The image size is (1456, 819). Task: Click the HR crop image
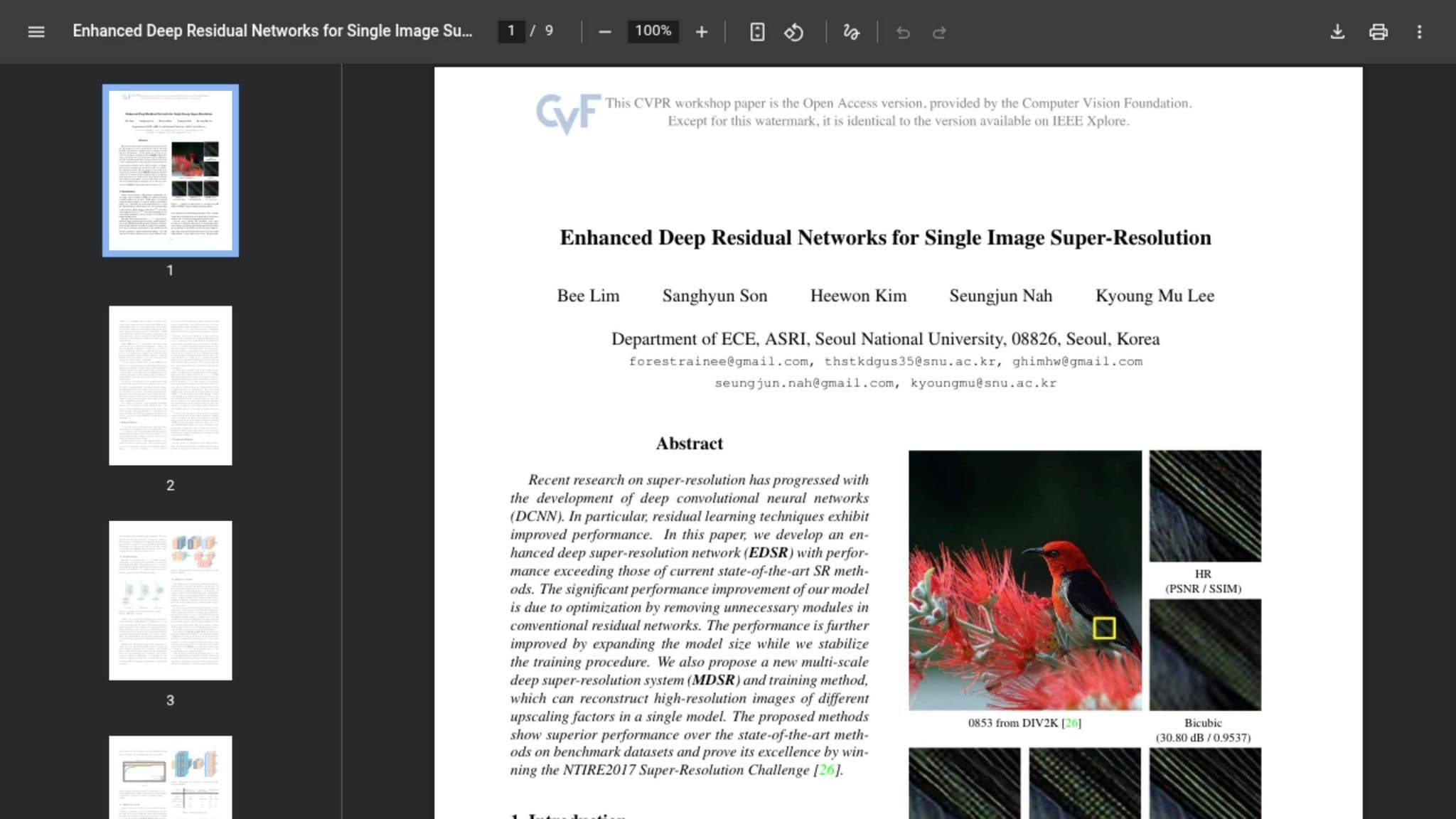coord(1205,505)
